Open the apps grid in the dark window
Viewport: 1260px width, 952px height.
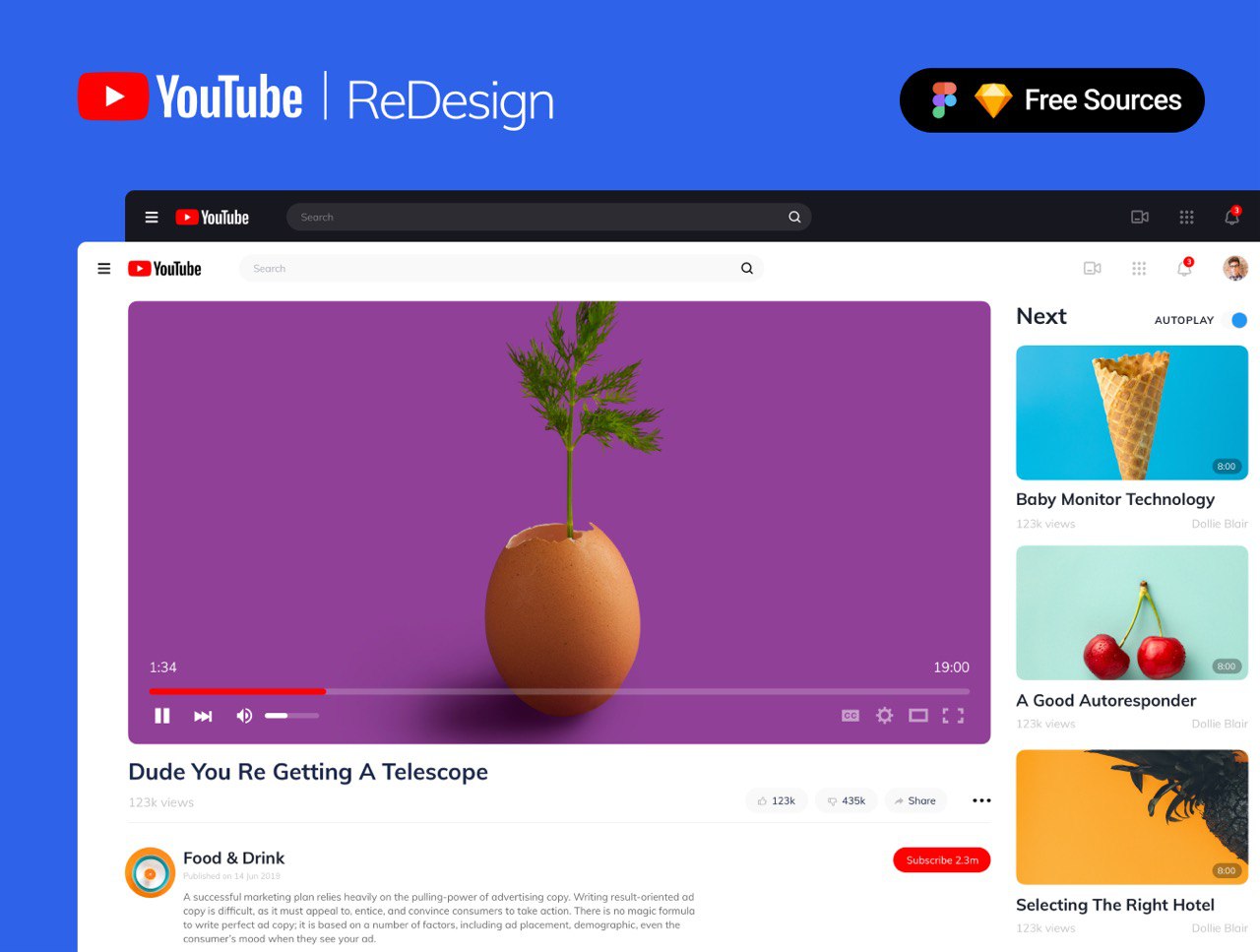click(x=1186, y=218)
